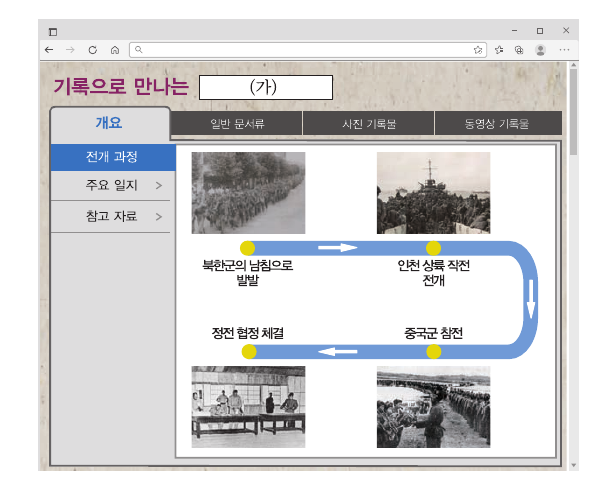Close the browser window
This screenshot has height=494, width=595.
pyautogui.click(x=566, y=30)
